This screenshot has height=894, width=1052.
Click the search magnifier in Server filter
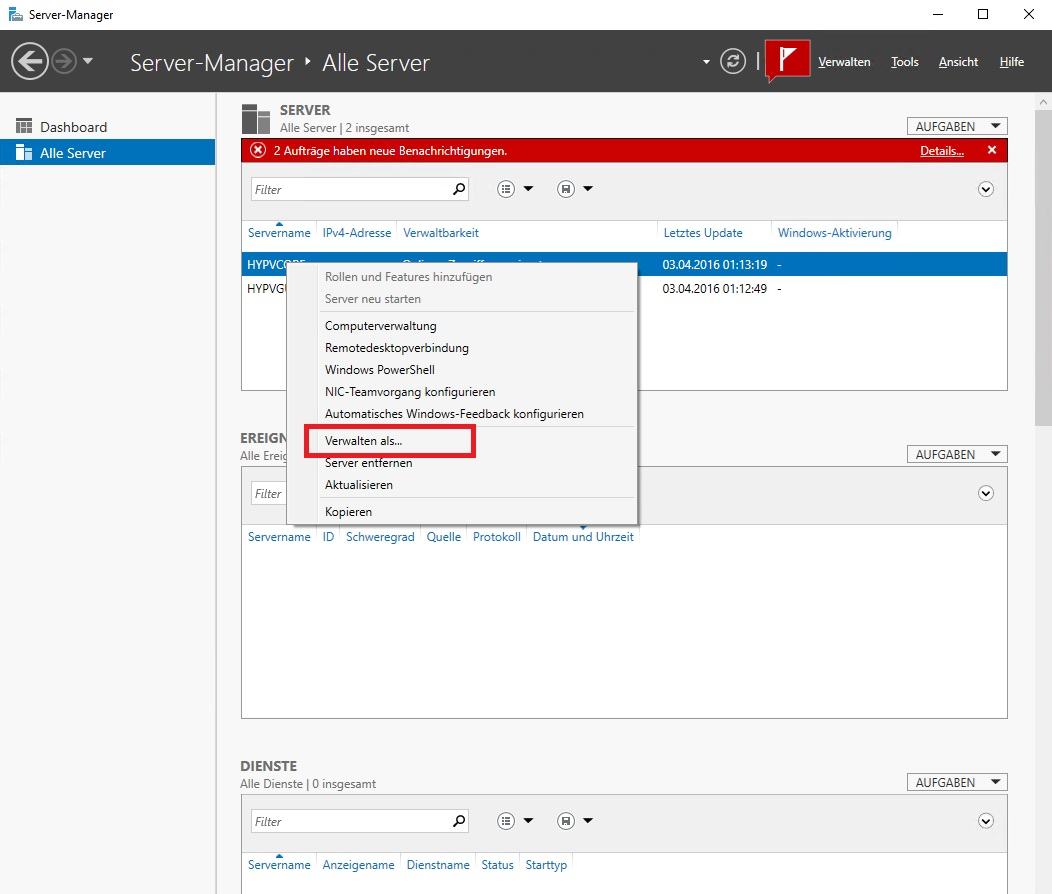(x=459, y=189)
